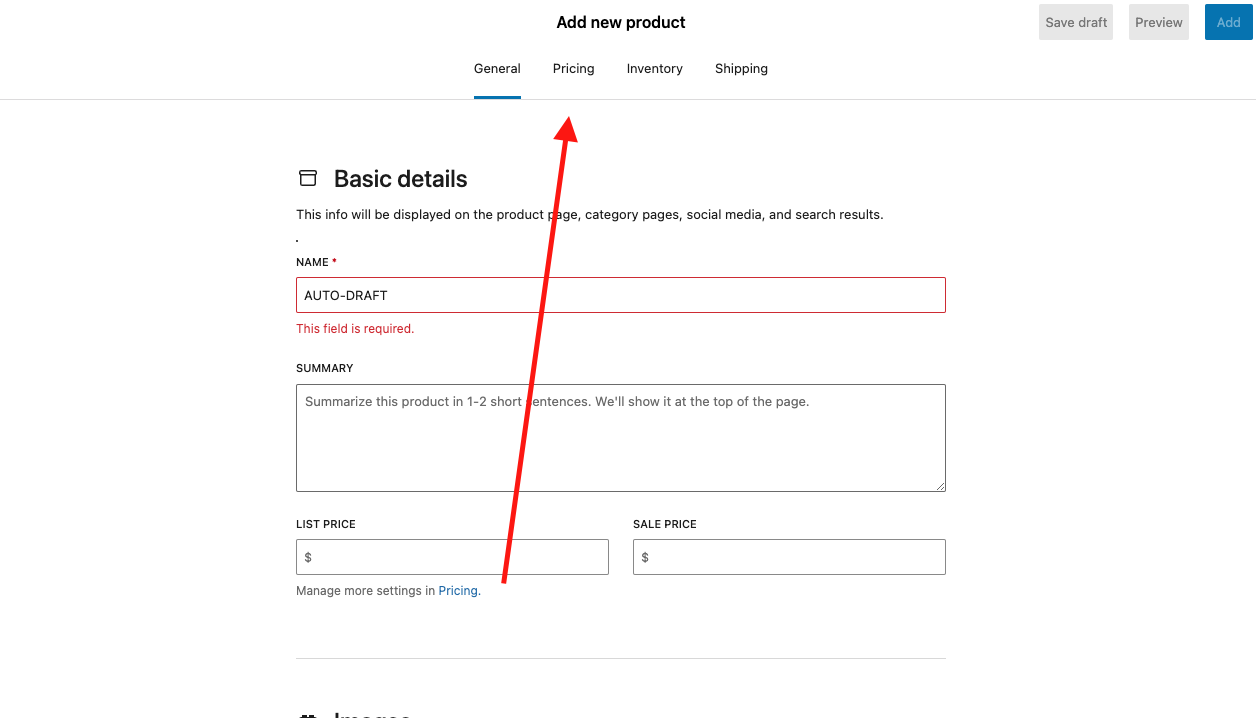The height and width of the screenshot is (718, 1256).
Task: Click the Preview button
Action: pos(1158,21)
